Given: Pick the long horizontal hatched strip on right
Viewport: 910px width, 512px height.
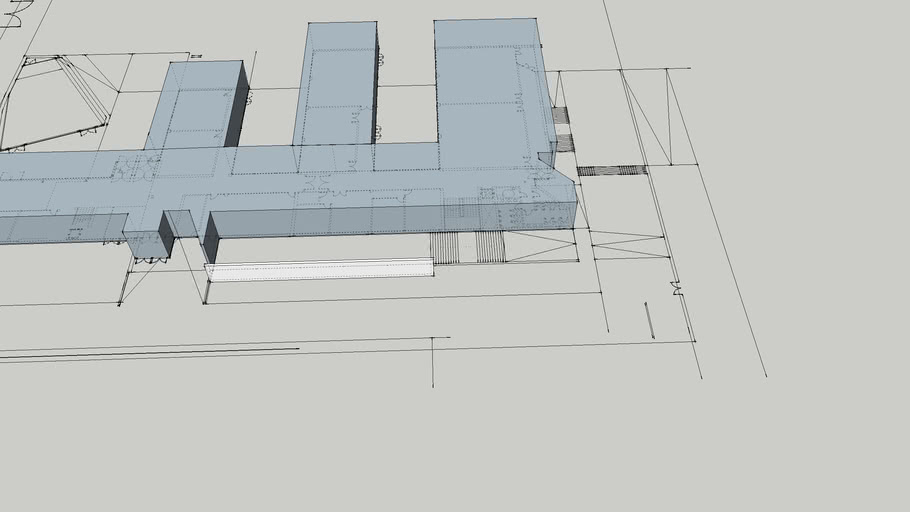Looking at the screenshot, I should click(612, 170).
